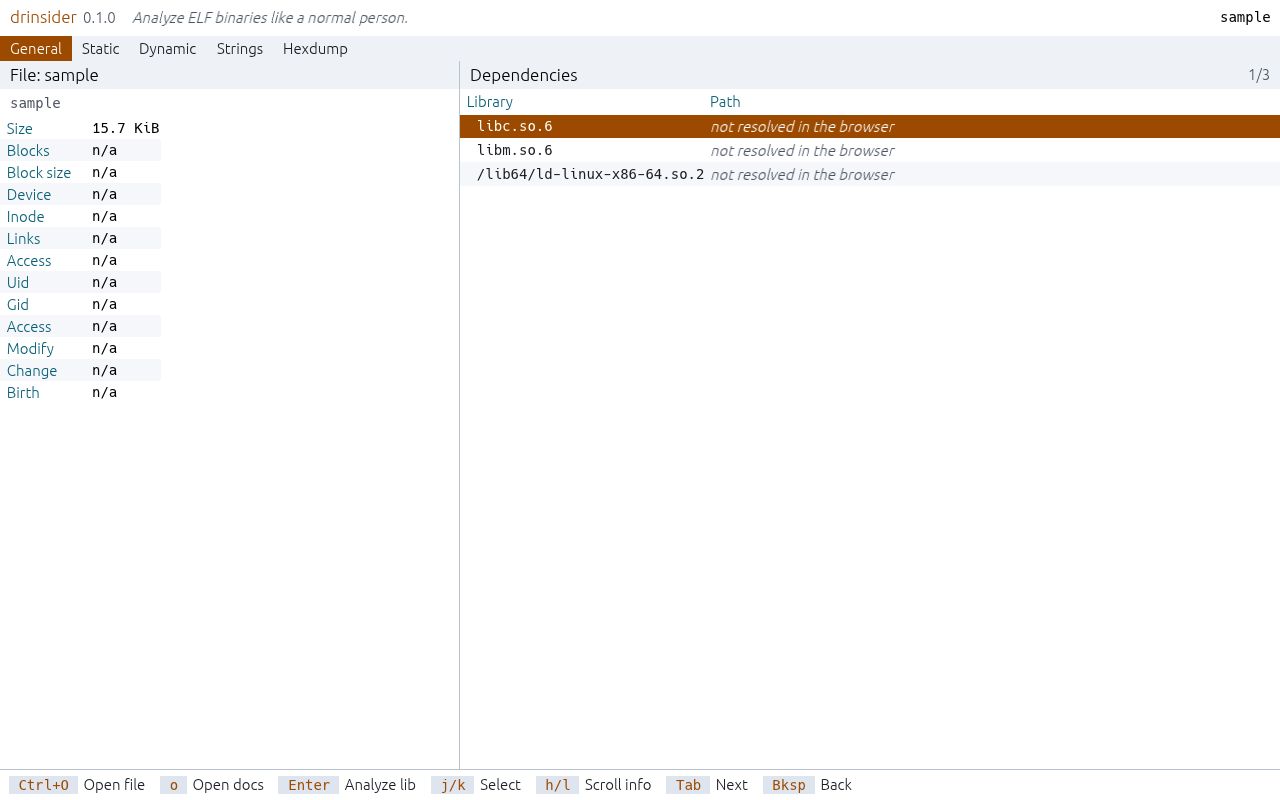Click the drinsider app title
This screenshot has width=1280, height=800.
43,18
